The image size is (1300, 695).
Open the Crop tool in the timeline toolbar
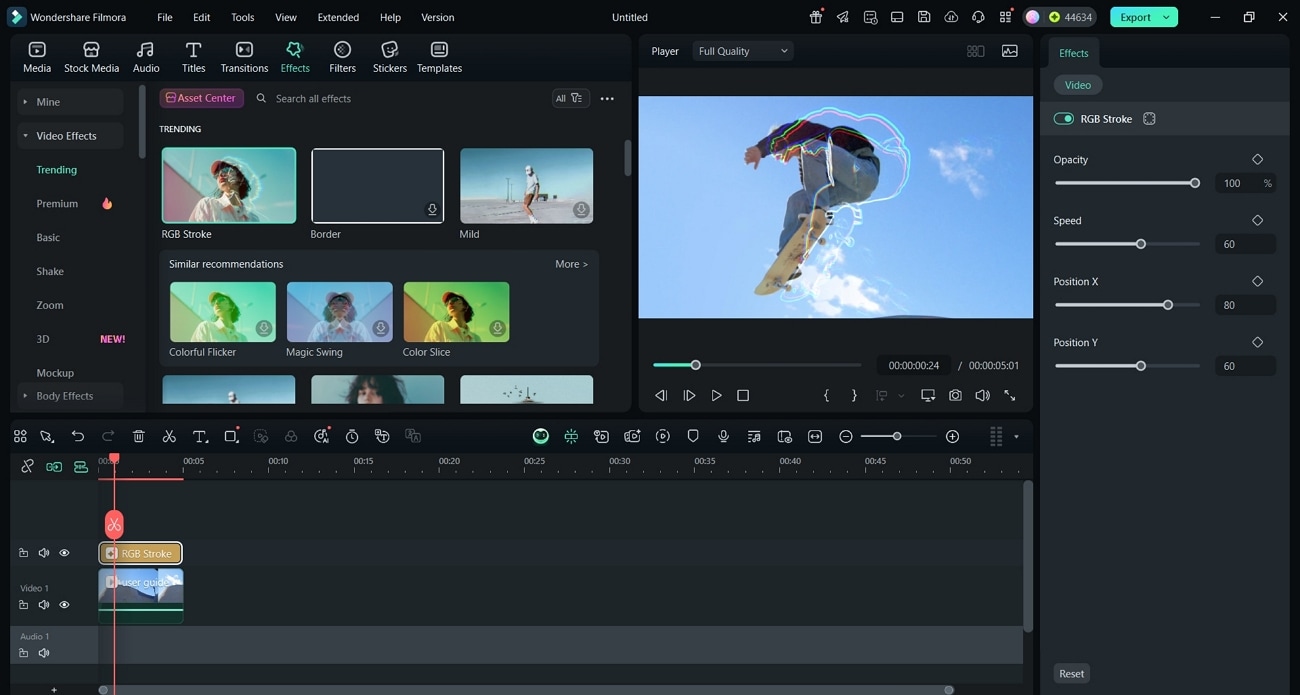tap(231, 436)
